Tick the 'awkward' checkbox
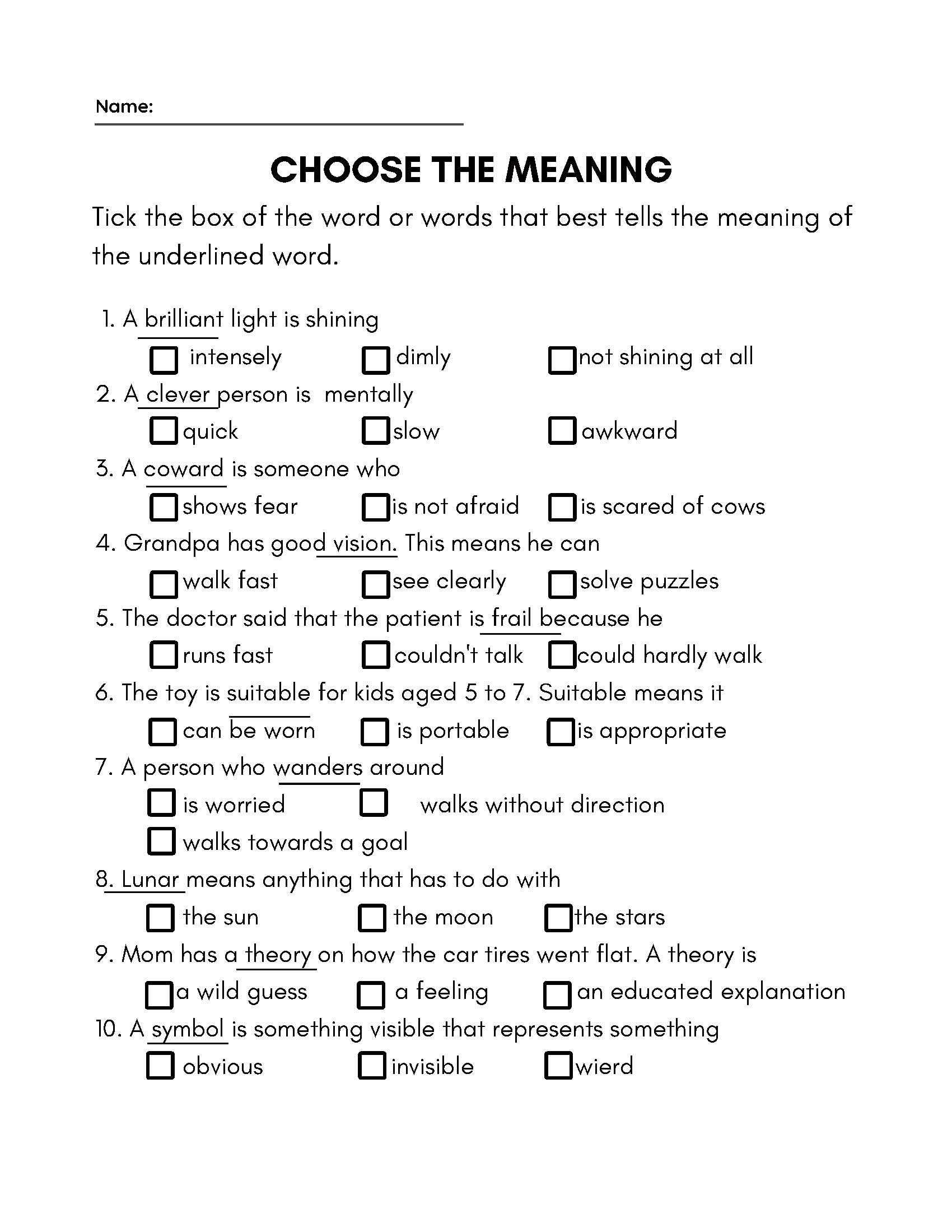Viewport: 952px width, 1232px height. pos(562,430)
